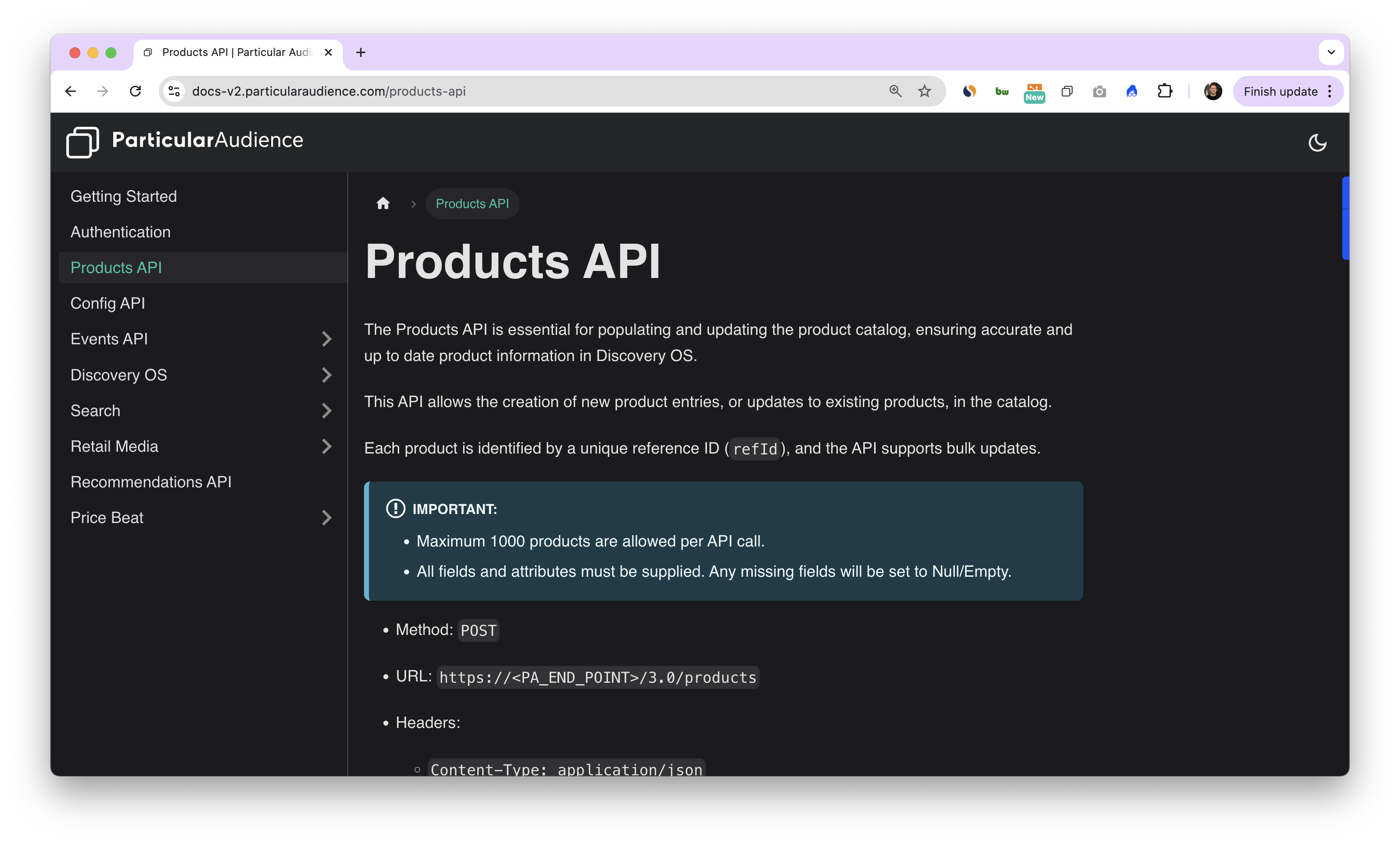Click the zoom magnifier icon in address bar
The height and width of the screenshot is (843, 1400).
click(x=895, y=91)
